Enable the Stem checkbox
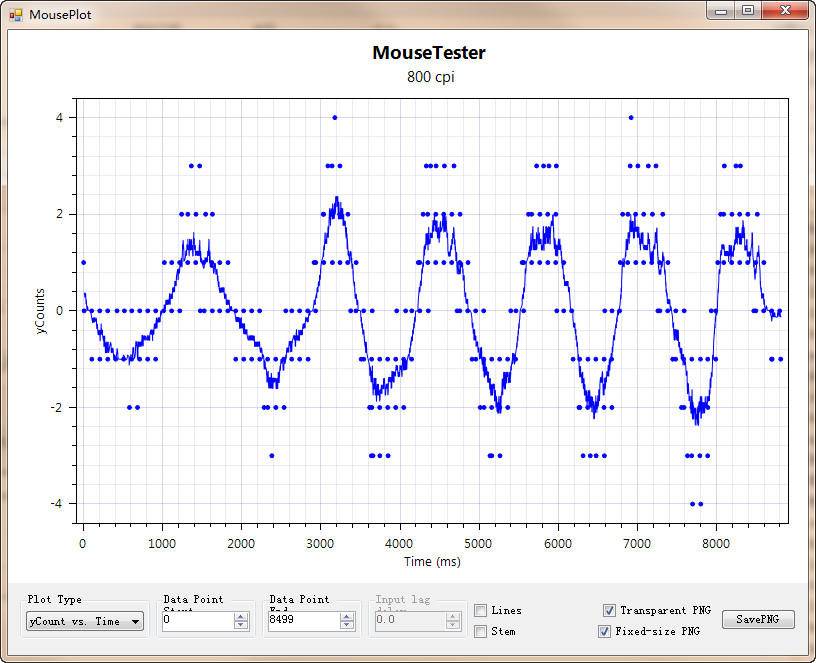The height and width of the screenshot is (663, 816). tap(481, 631)
